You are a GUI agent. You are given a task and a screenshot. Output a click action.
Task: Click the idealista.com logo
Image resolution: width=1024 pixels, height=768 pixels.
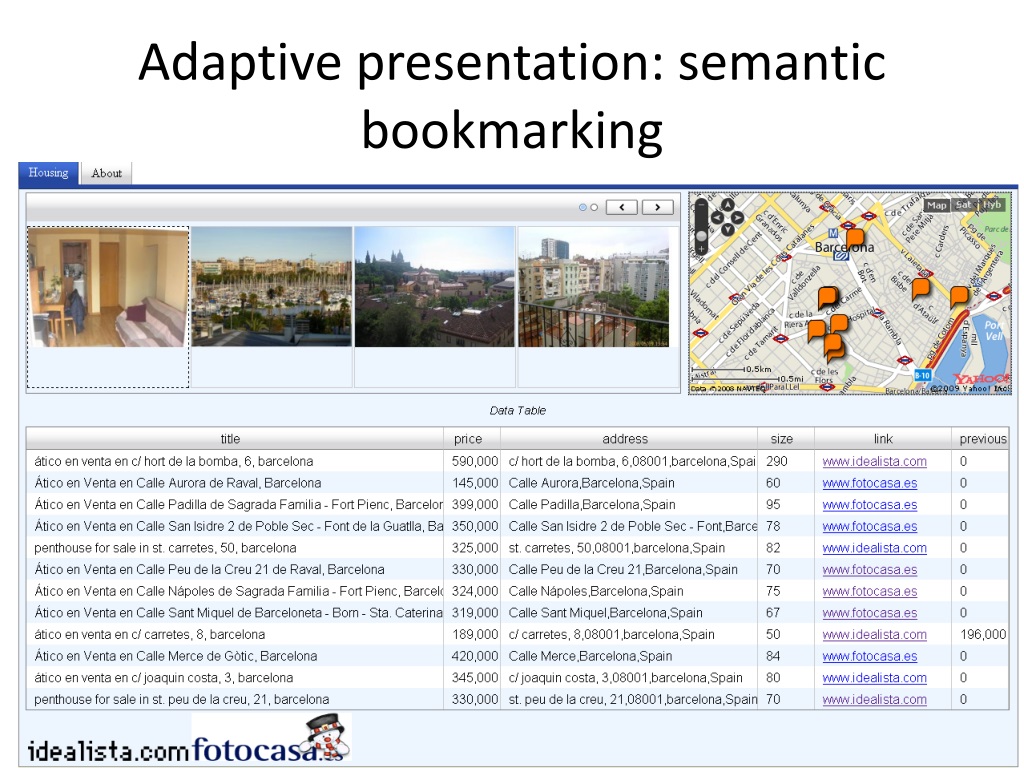(x=108, y=750)
